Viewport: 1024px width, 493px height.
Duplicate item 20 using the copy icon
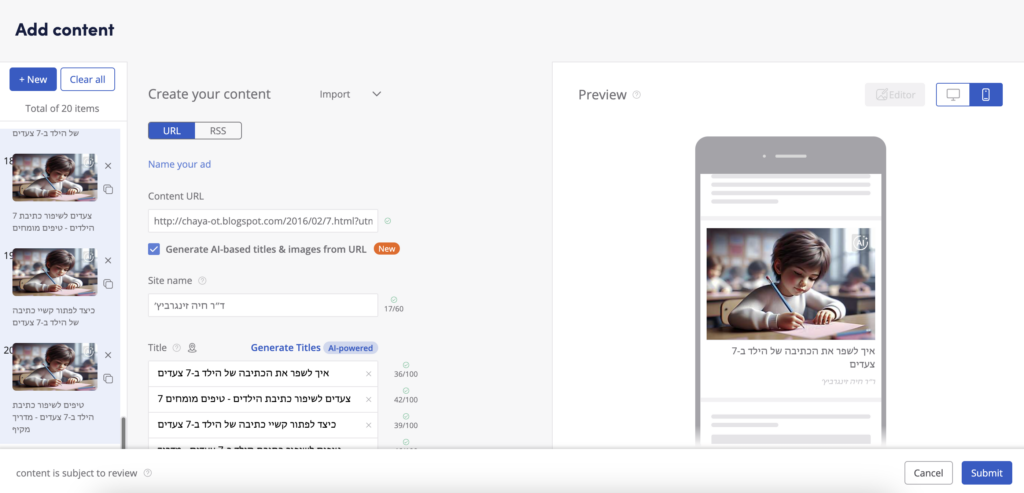108,377
